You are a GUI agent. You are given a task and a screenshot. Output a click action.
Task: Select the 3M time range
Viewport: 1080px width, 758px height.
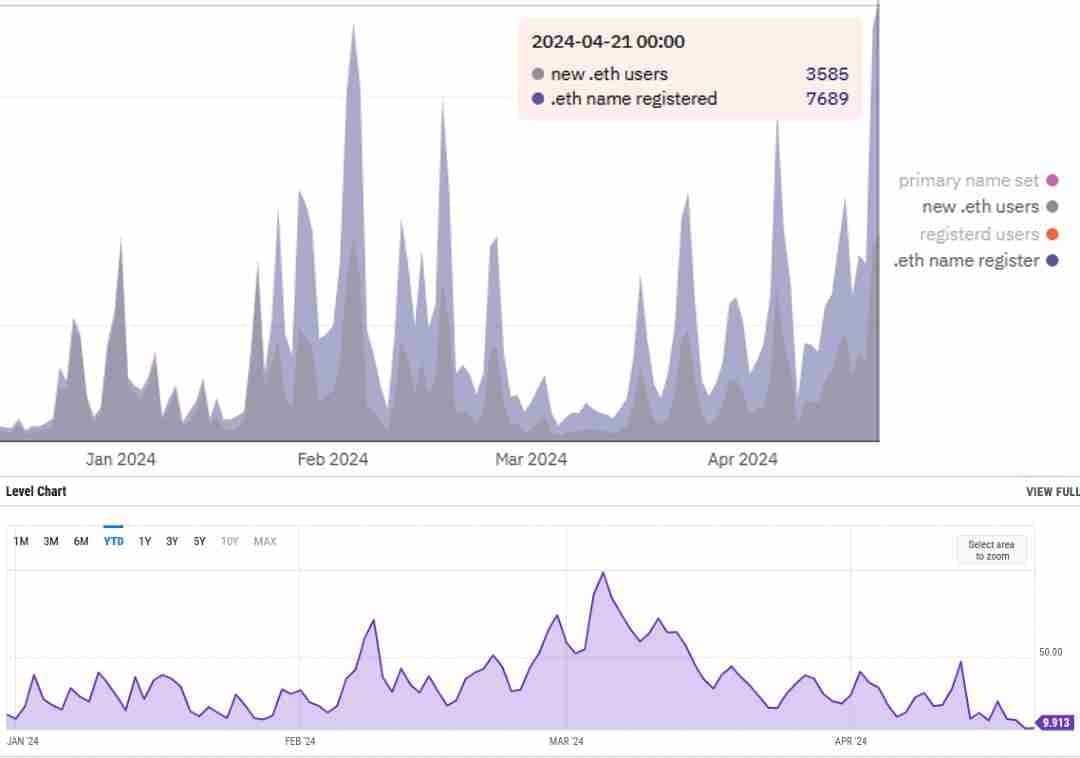tap(51, 541)
